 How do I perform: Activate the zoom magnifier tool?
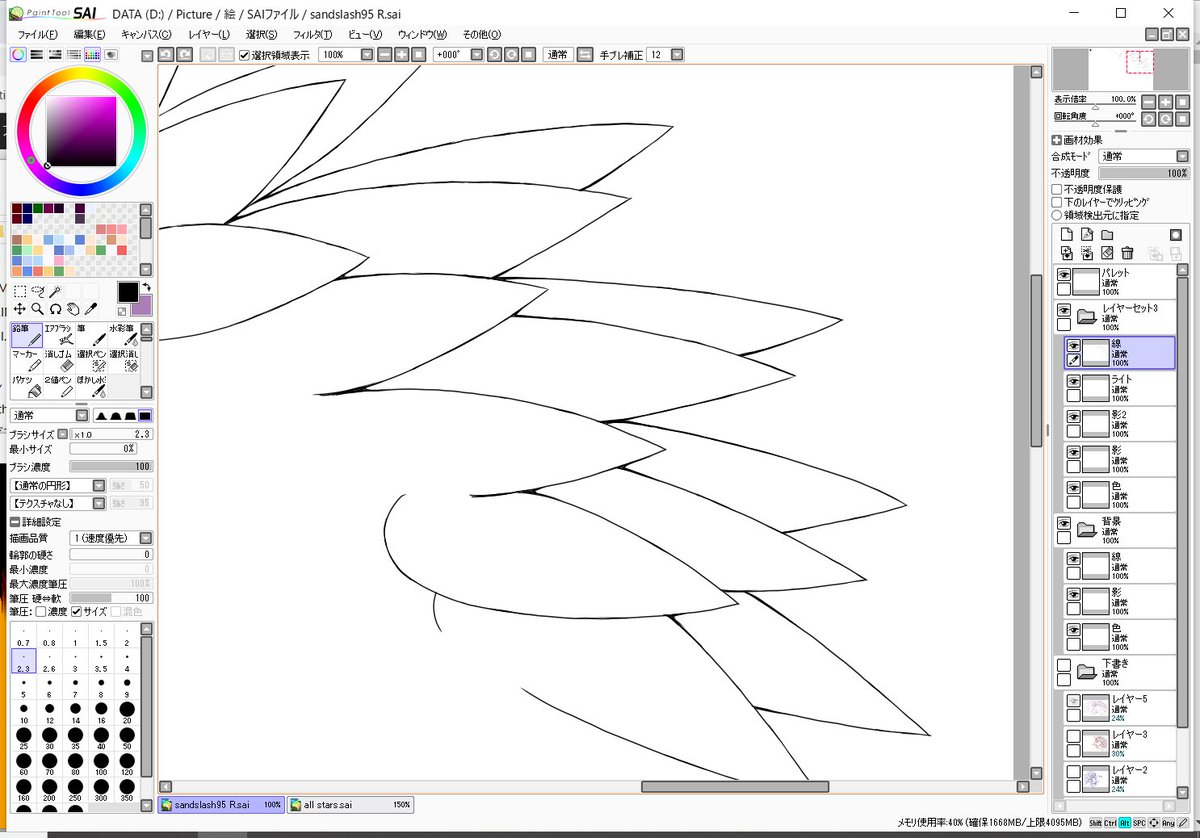click(38, 309)
